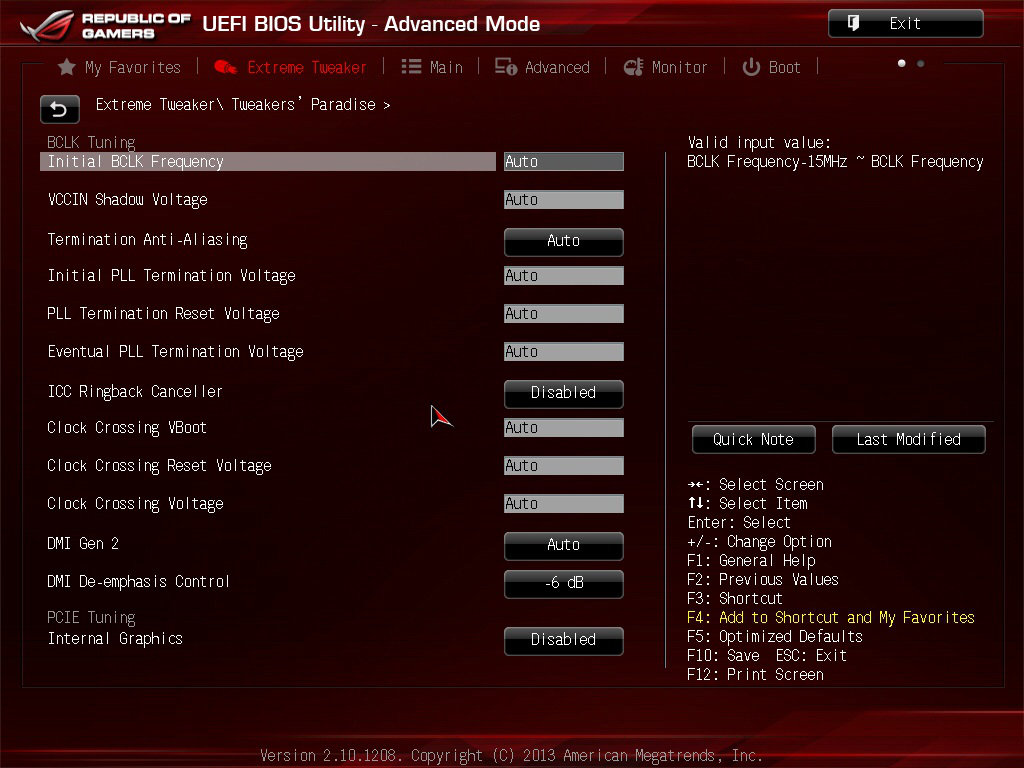The width and height of the screenshot is (1024, 768).
Task: Click the BCLK Tuning section header
Action: 91,142
